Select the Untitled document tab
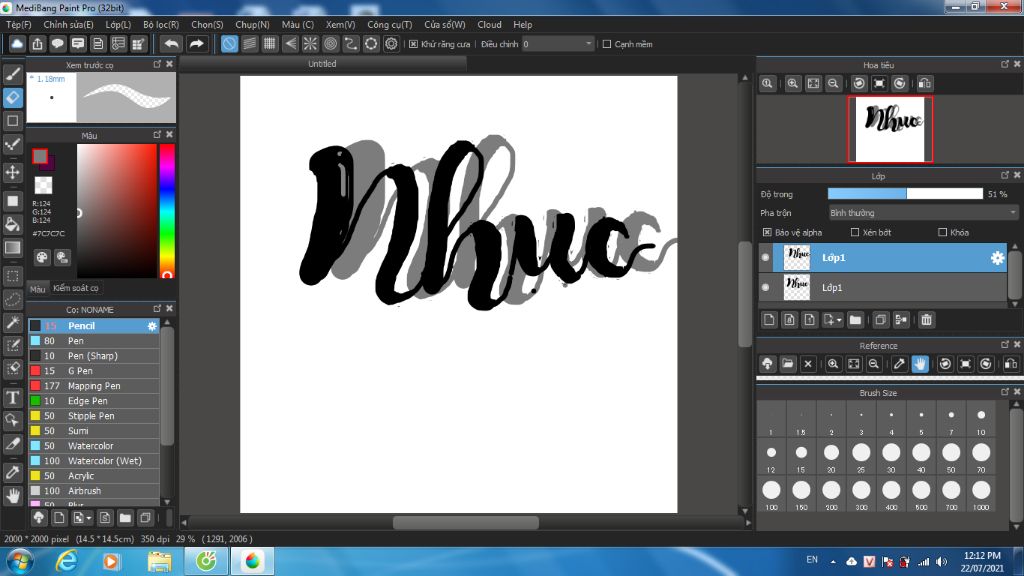The width and height of the screenshot is (1024, 576). click(323, 64)
